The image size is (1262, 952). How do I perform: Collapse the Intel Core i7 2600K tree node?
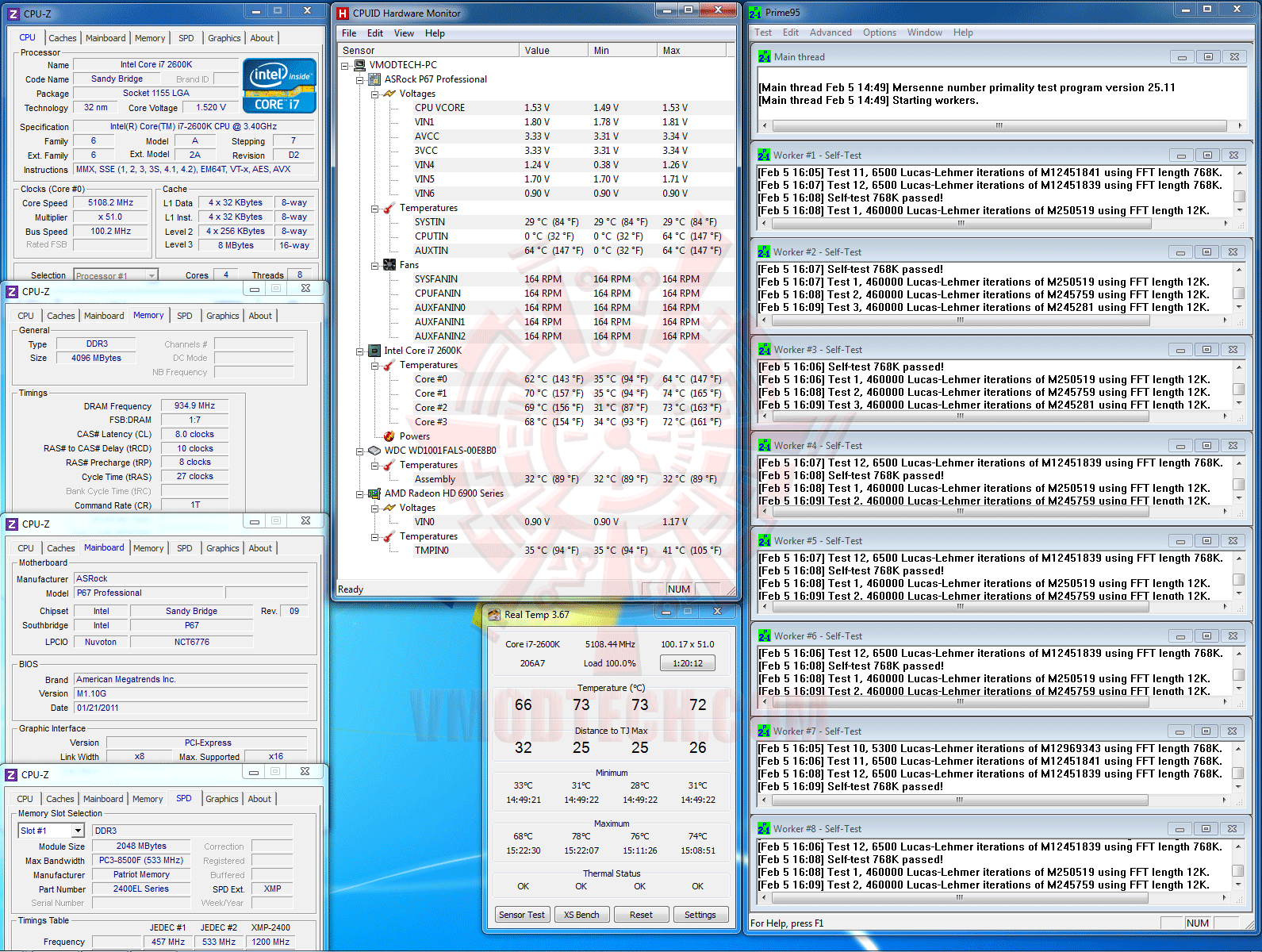360,351
